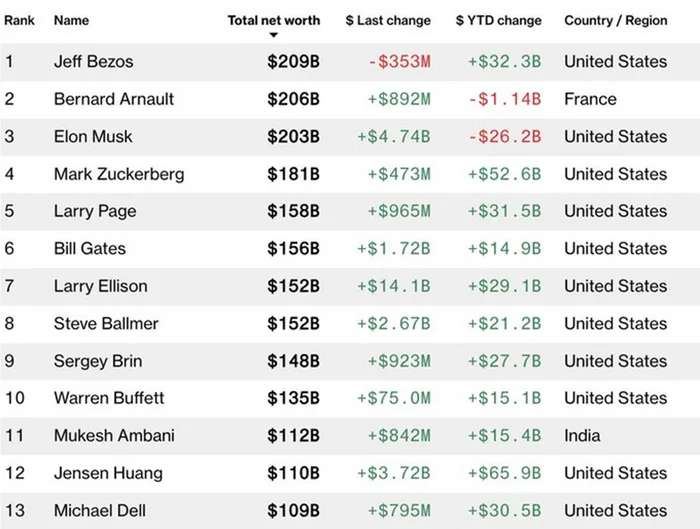This screenshot has width=700, height=529.
Task: Open Warren Buffett profile
Action: pos(109,398)
